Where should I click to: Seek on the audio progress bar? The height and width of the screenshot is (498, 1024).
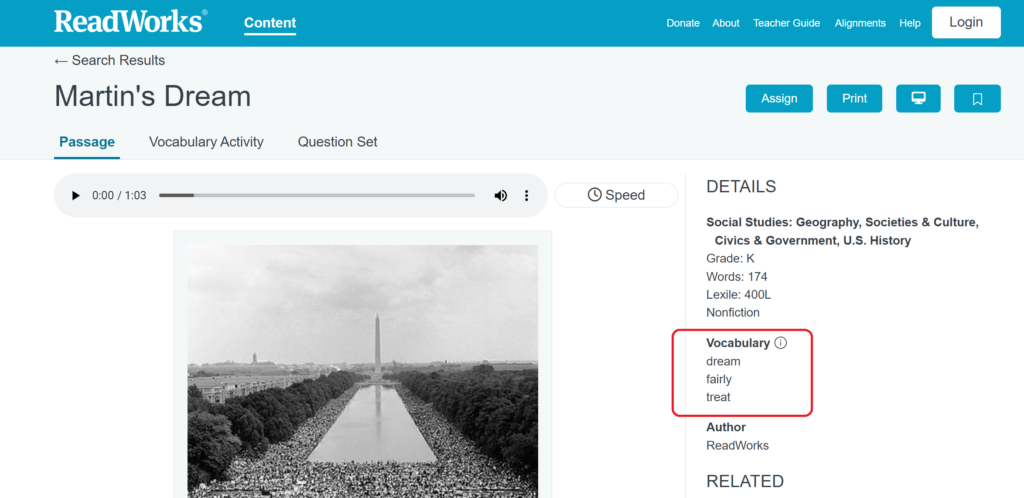(320, 195)
